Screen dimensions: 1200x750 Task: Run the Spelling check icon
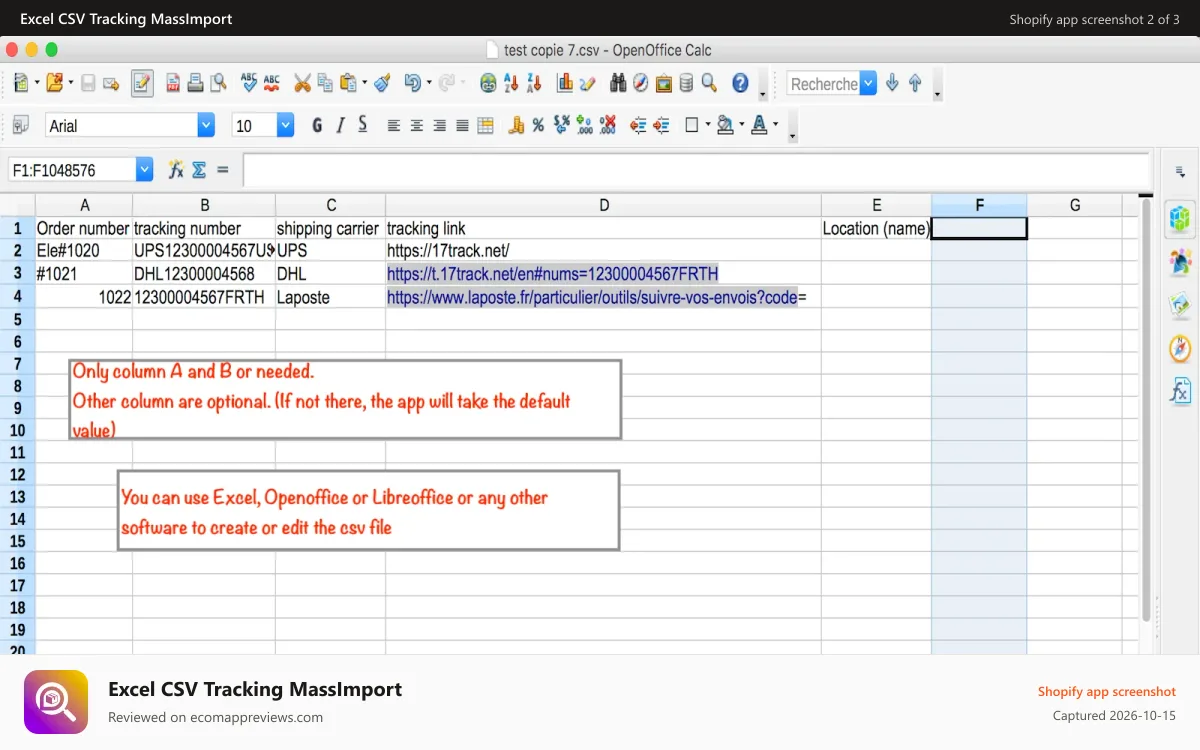[249, 83]
